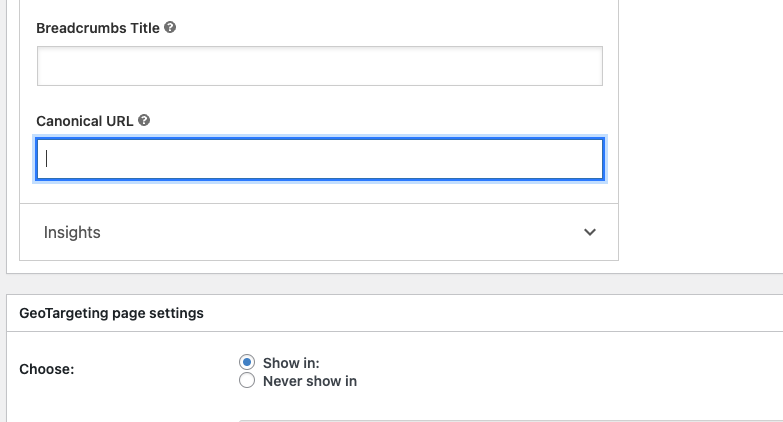Click into the Canonical URL input box

[x=319, y=159]
